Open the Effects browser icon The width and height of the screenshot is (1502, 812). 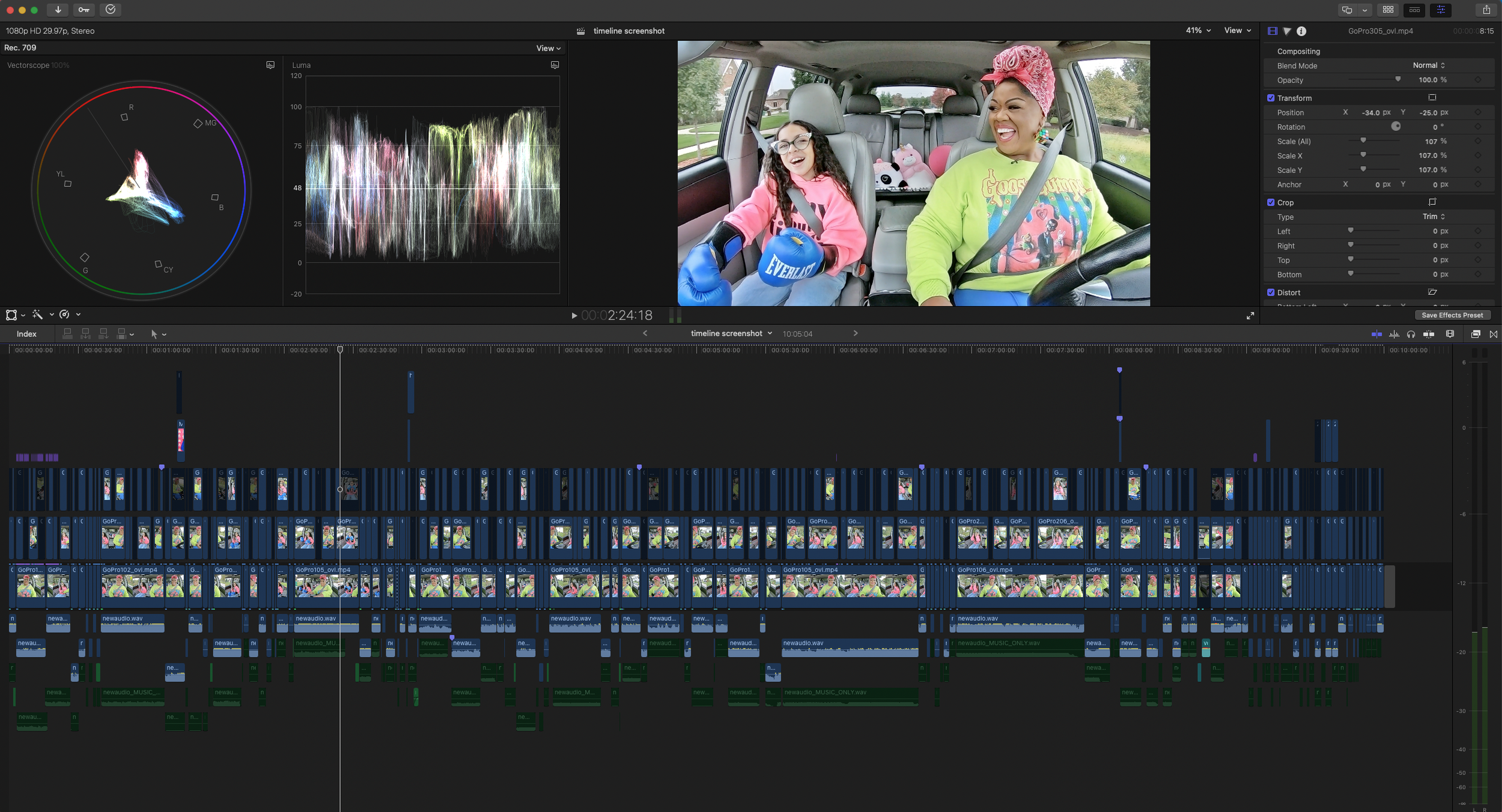click(1476, 334)
